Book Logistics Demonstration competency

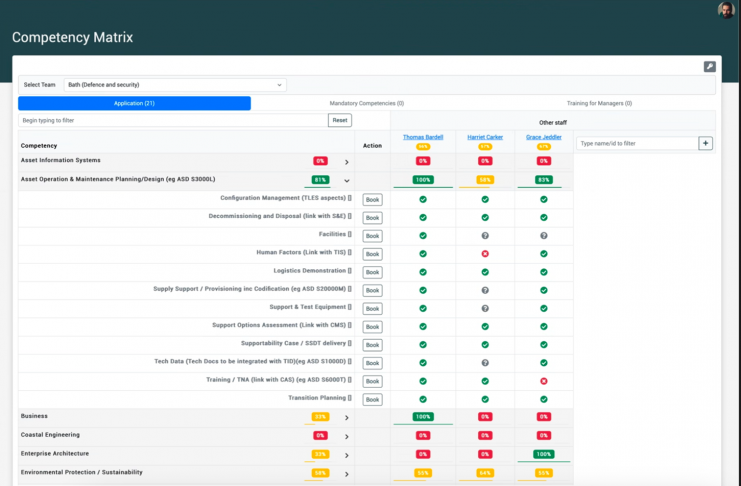click(372, 272)
